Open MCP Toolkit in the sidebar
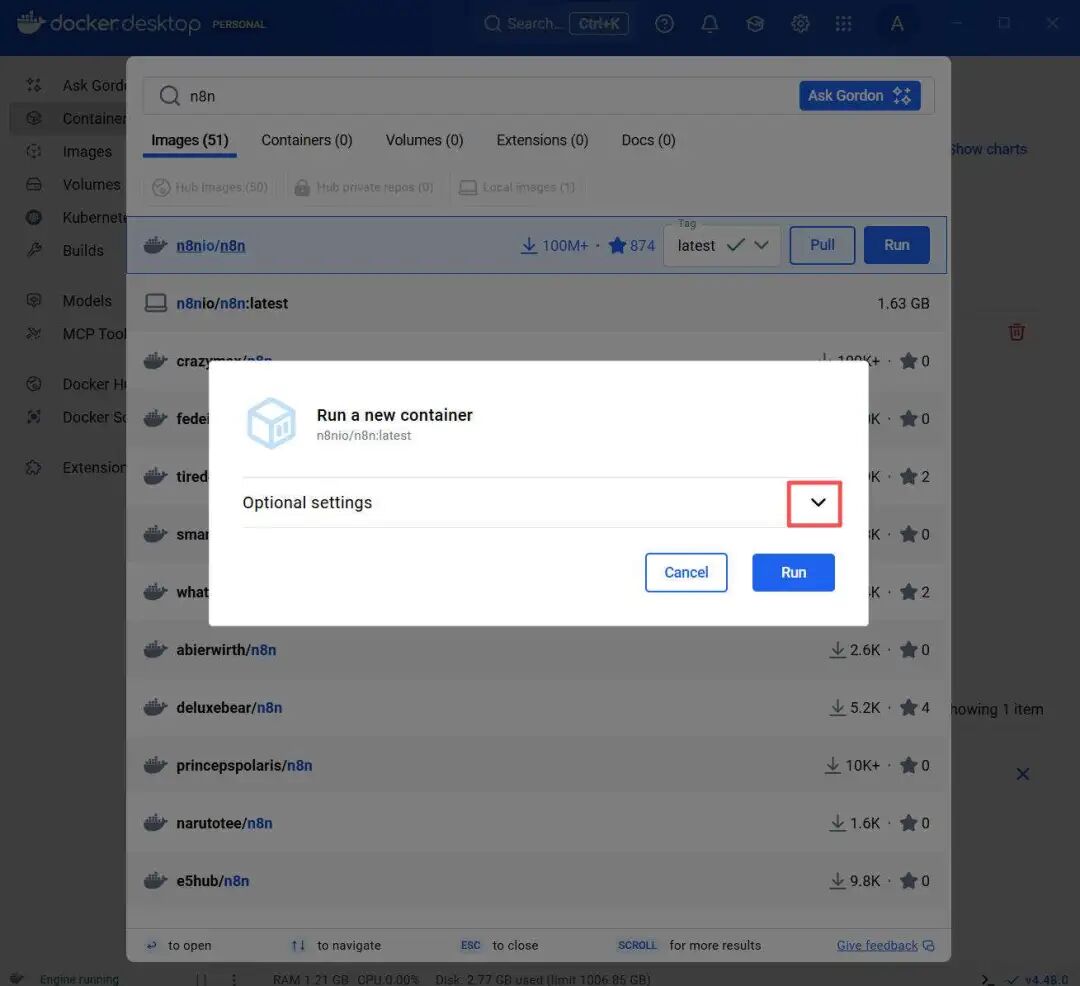This screenshot has width=1080, height=986. [x=69, y=334]
